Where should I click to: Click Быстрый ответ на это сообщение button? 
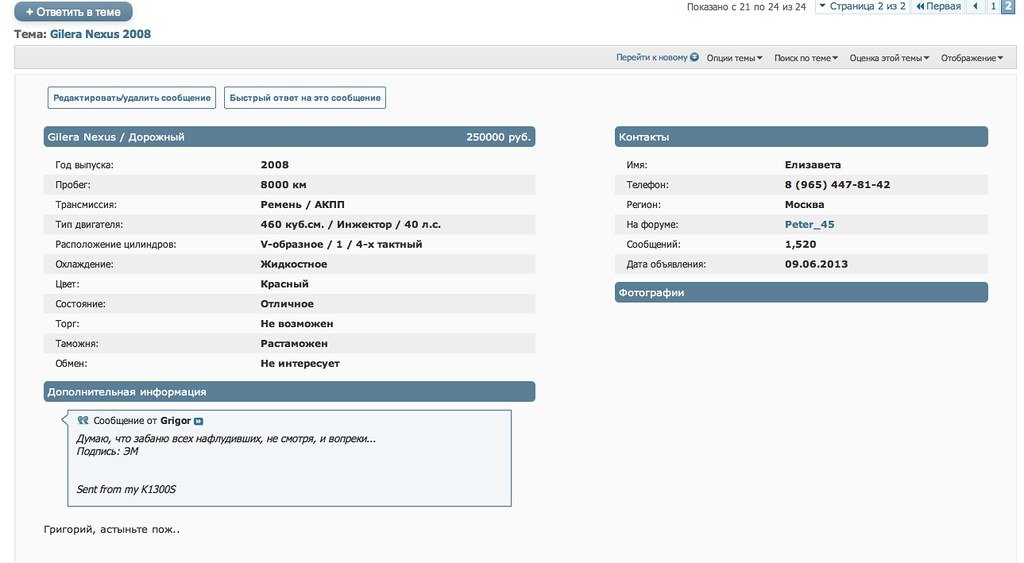[305, 98]
